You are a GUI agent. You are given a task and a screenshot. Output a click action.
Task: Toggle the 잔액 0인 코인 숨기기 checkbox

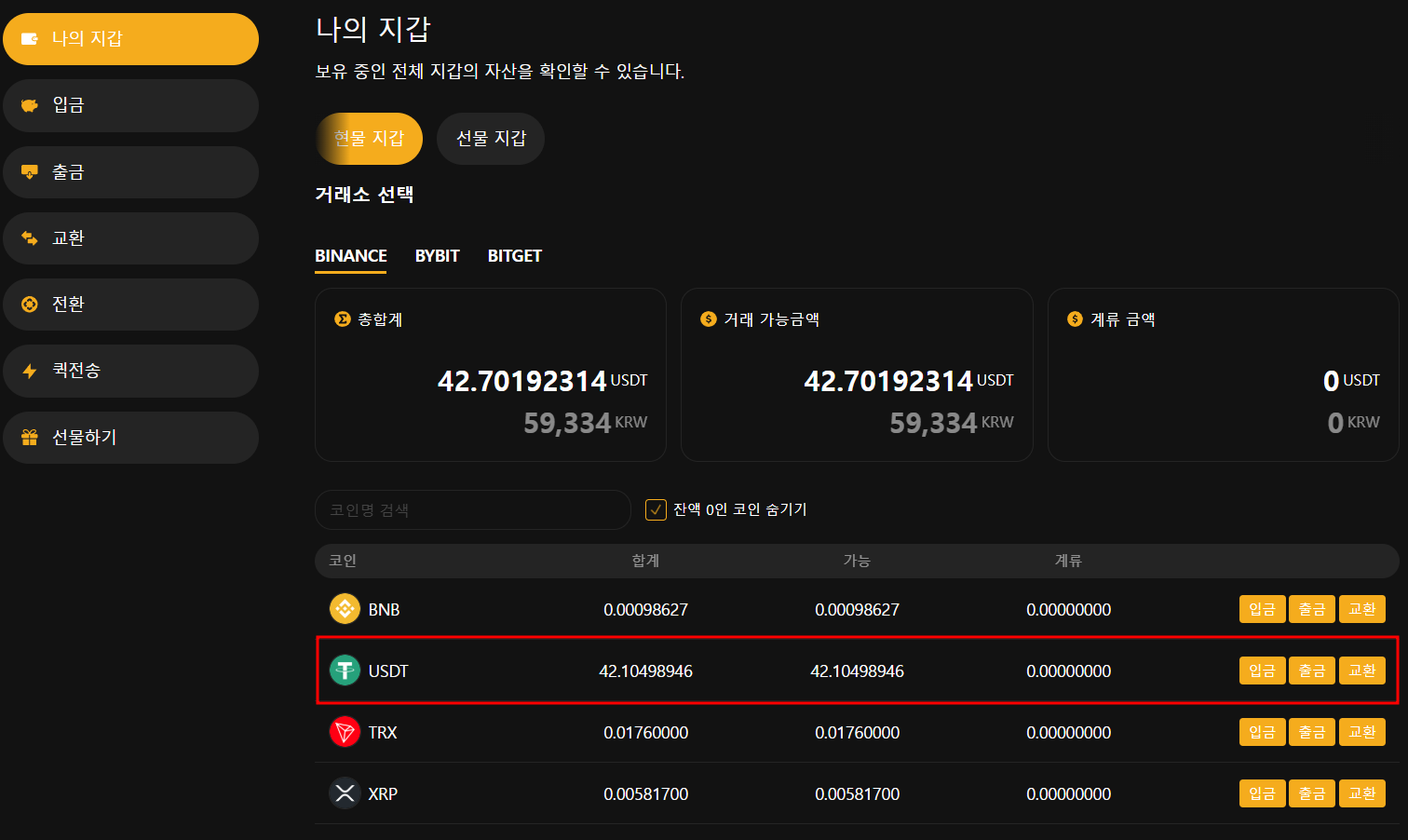point(656,509)
